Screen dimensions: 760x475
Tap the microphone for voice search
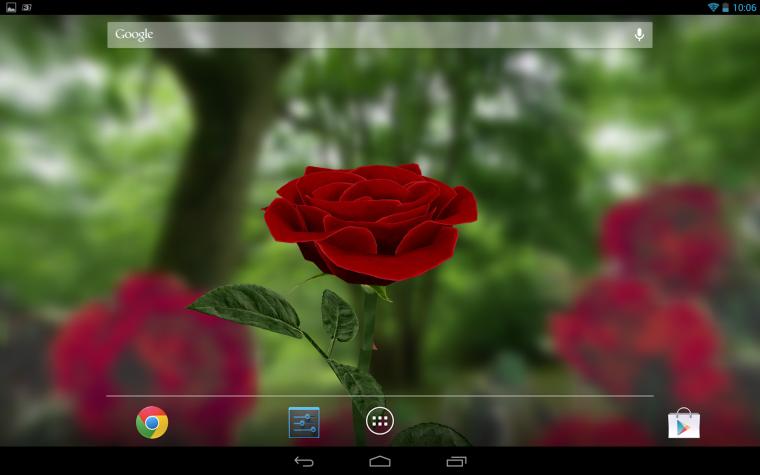coord(639,34)
